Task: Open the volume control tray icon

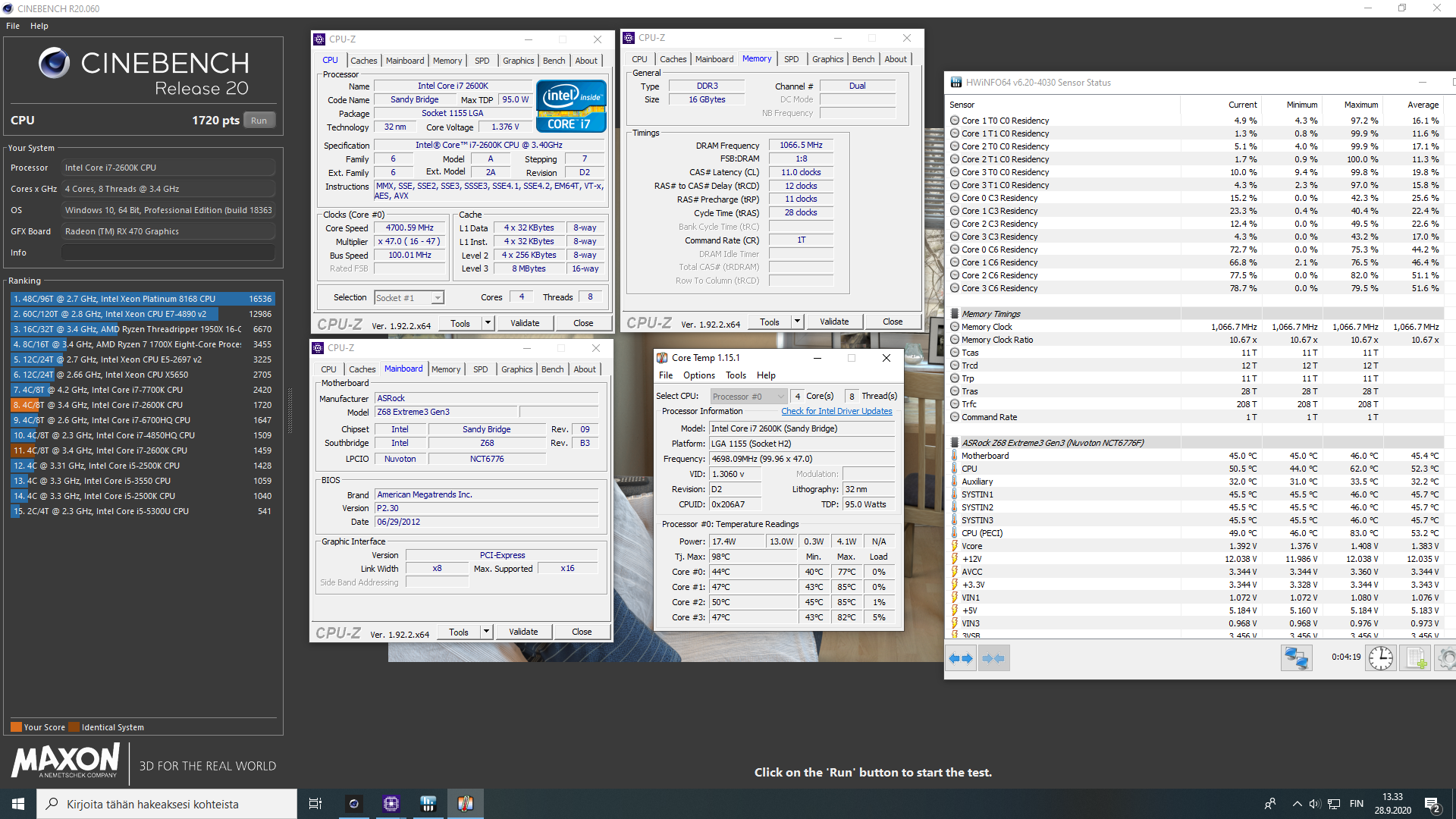Action: [1315, 804]
